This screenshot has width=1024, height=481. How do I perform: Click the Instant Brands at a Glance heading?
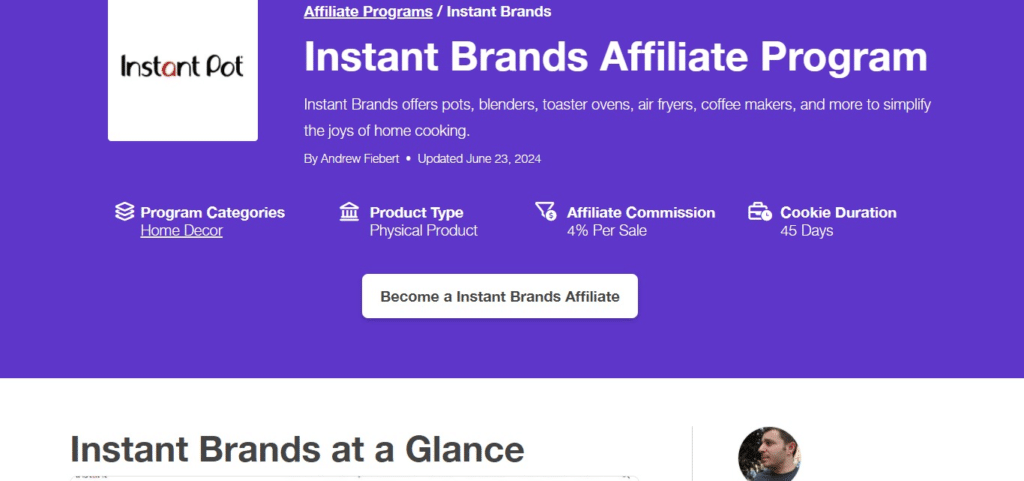pos(297,449)
